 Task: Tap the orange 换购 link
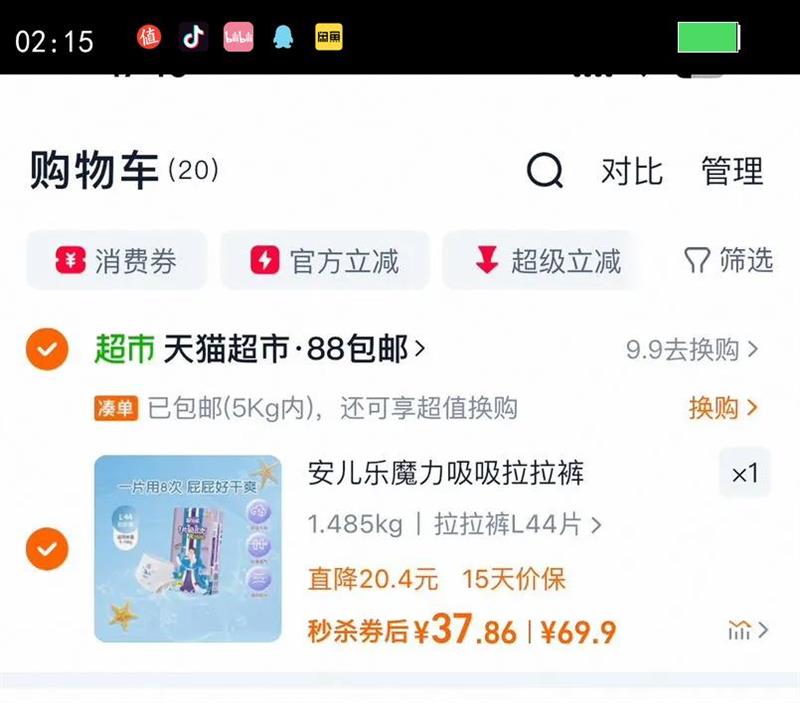tap(723, 408)
